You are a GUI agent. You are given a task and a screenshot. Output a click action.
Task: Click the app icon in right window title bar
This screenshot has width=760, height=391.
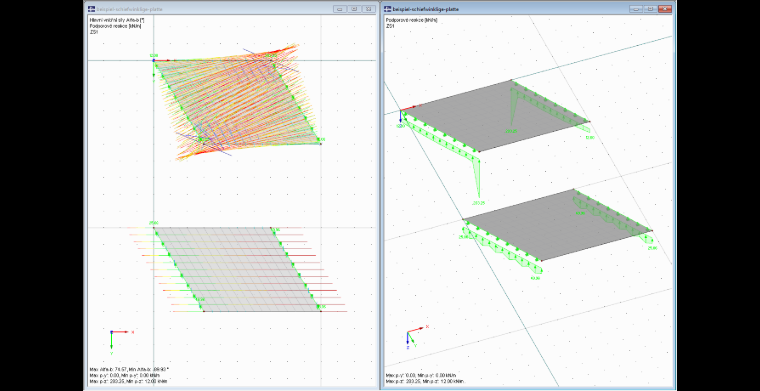(387, 9)
